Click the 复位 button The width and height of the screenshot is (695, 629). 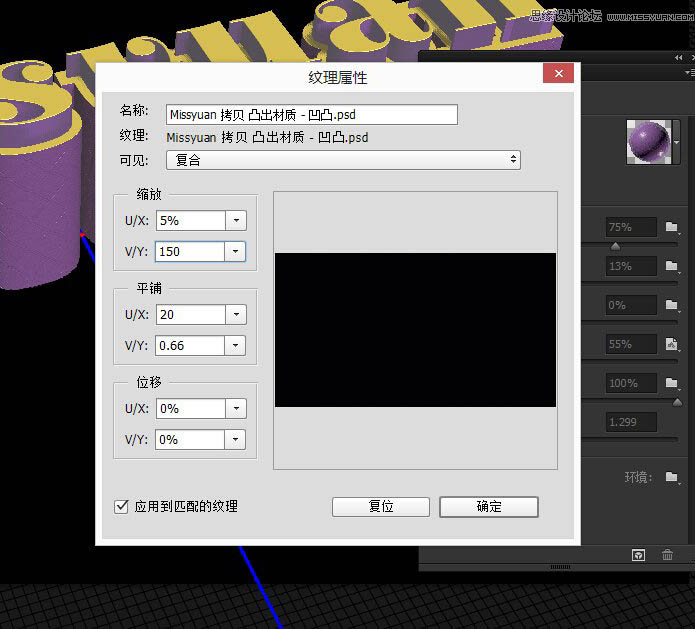(x=381, y=507)
